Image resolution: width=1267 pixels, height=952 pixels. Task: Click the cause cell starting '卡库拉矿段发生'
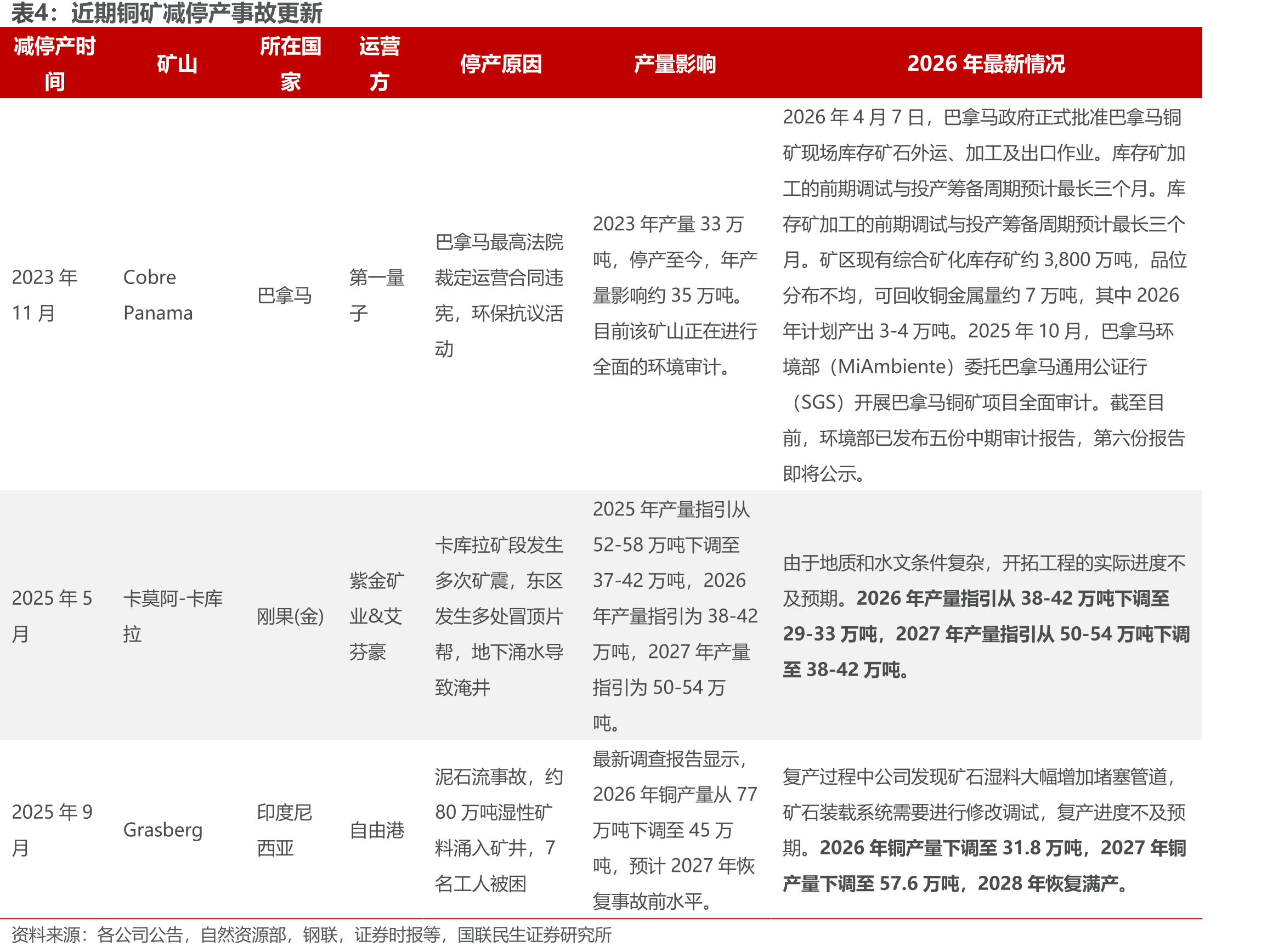pos(499,616)
